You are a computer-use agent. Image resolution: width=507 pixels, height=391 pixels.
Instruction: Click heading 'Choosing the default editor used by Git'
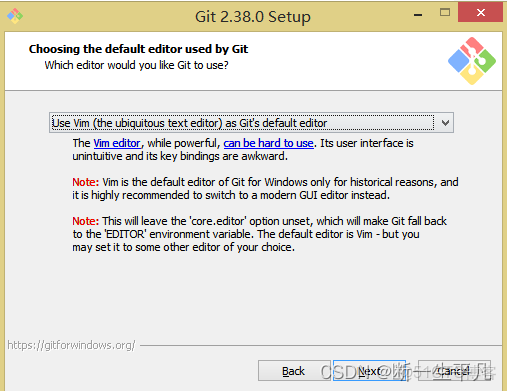point(138,49)
